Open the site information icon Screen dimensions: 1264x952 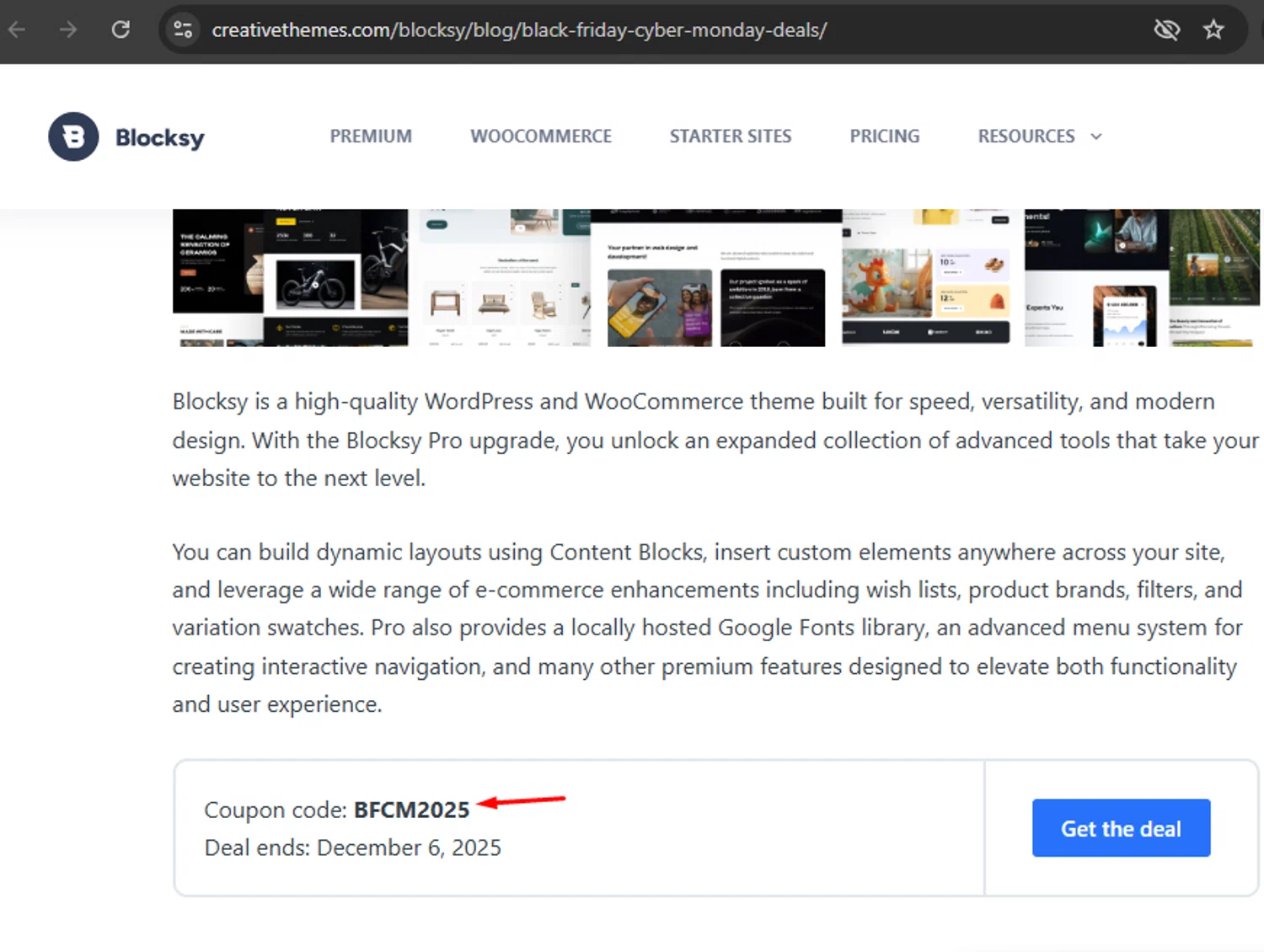(183, 29)
